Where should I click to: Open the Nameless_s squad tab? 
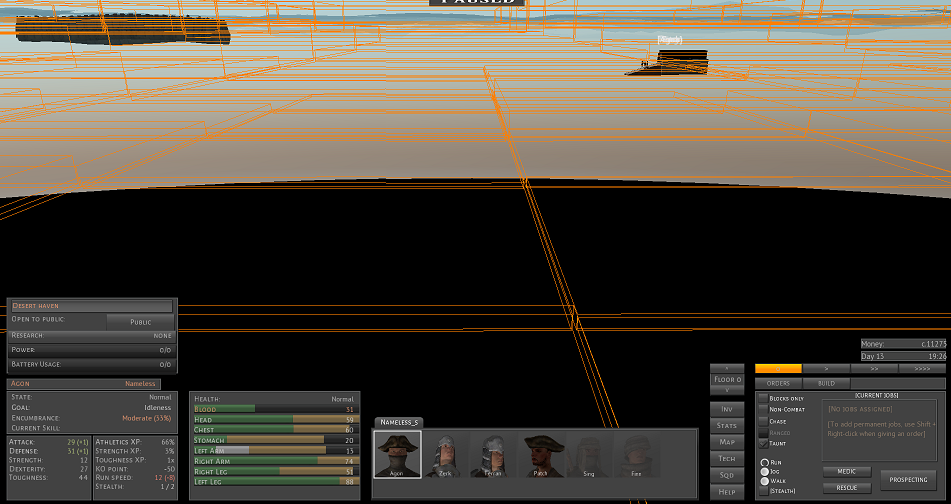[399, 422]
